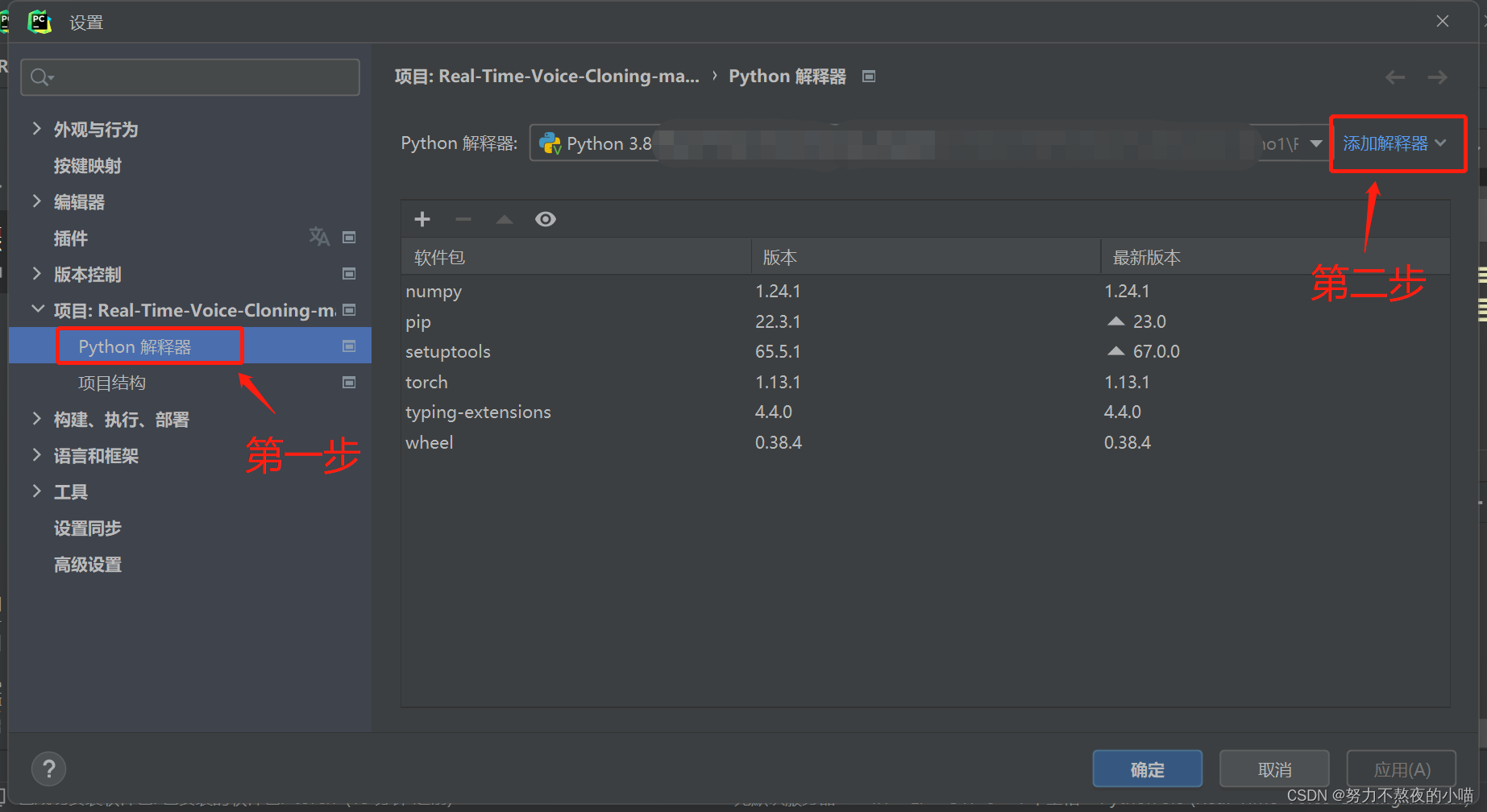Click the project-level icon beside Python 解释器 breadcrumb
The width and height of the screenshot is (1487, 812).
pyautogui.click(x=869, y=77)
